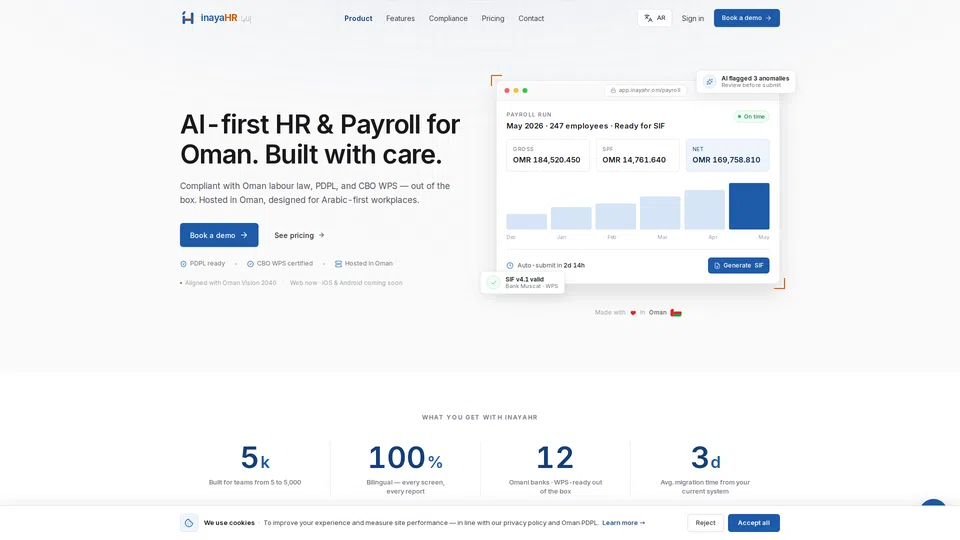The width and height of the screenshot is (960, 540).
Task: Click the On time status badge
Action: coord(751,116)
